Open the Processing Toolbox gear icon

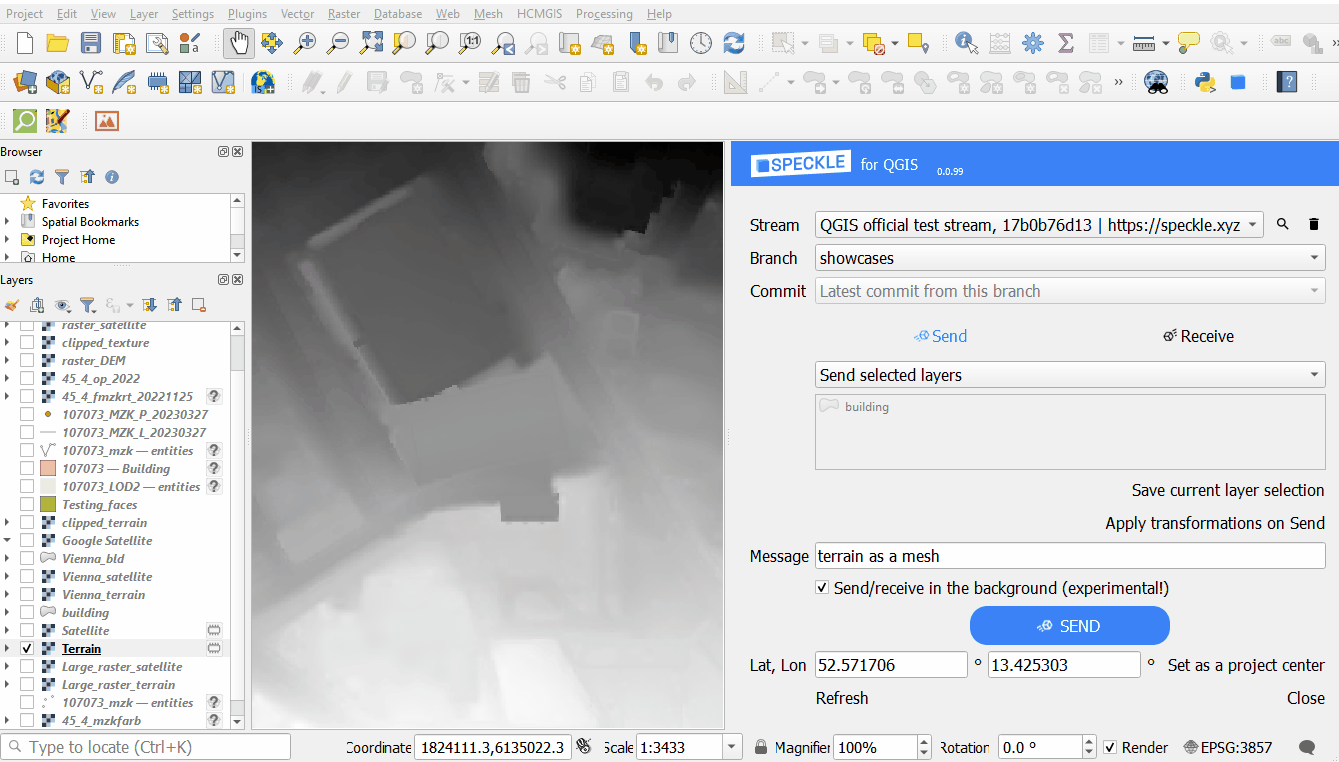coord(1032,43)
